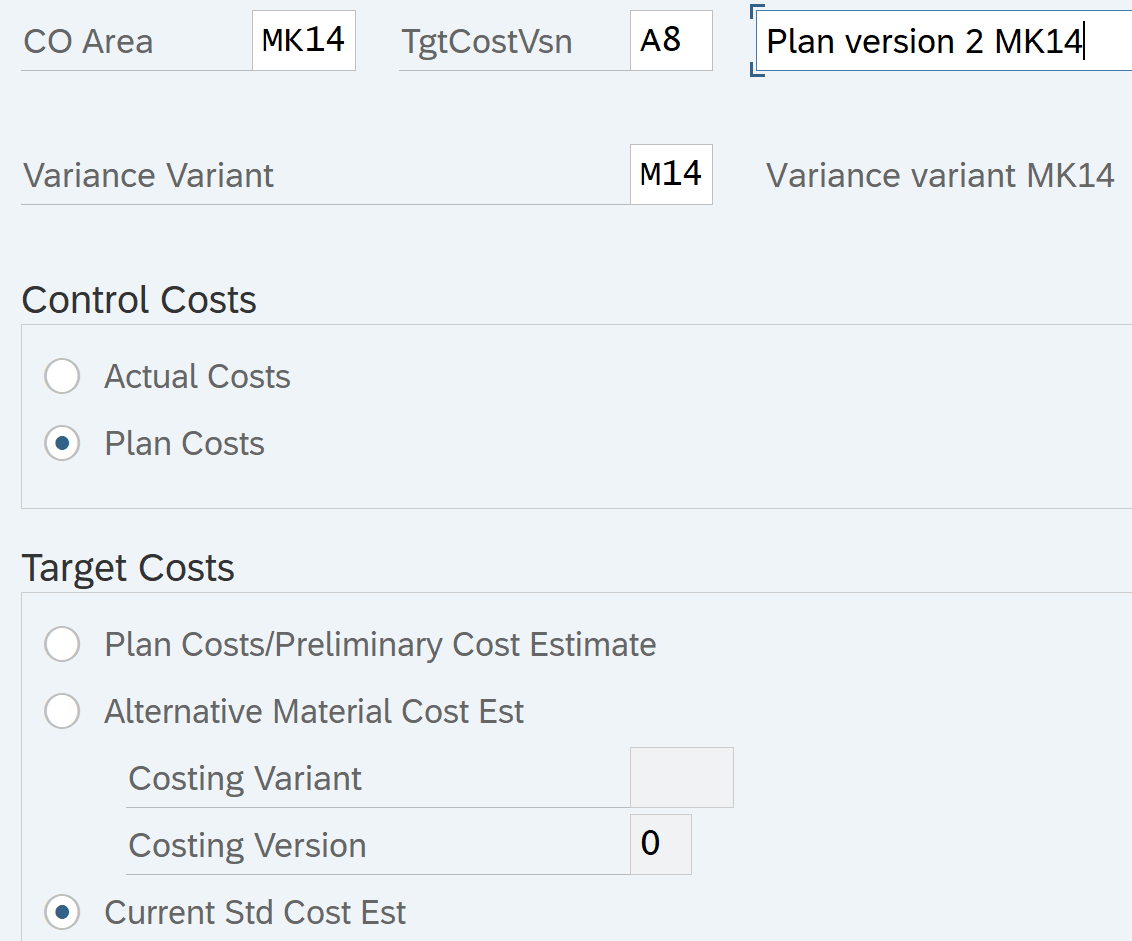This screenshot has height=941, width=1132.
Task: Click the Variance Variant field showing M14
Action: (670, 175)
